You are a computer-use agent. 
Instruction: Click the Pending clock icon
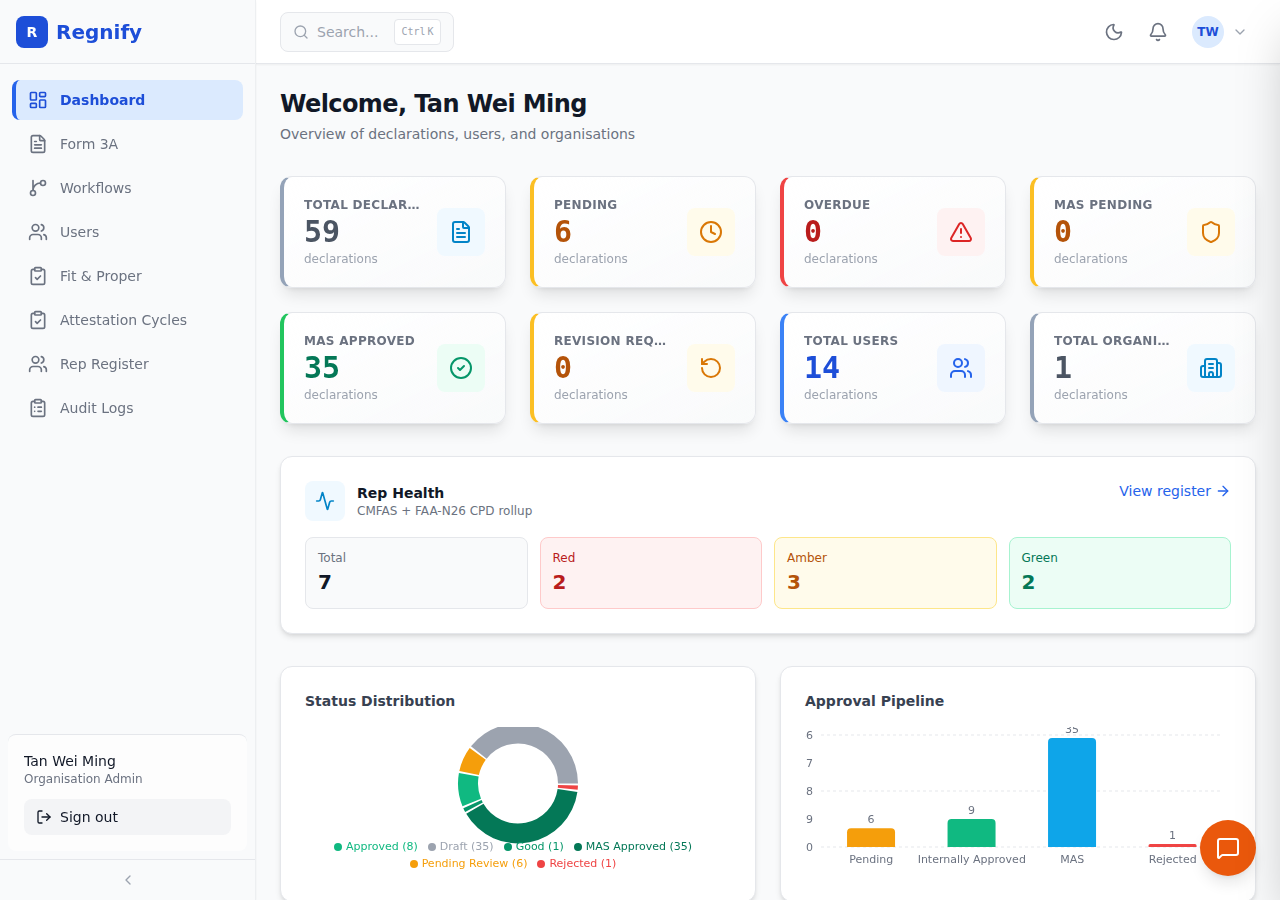711,232
